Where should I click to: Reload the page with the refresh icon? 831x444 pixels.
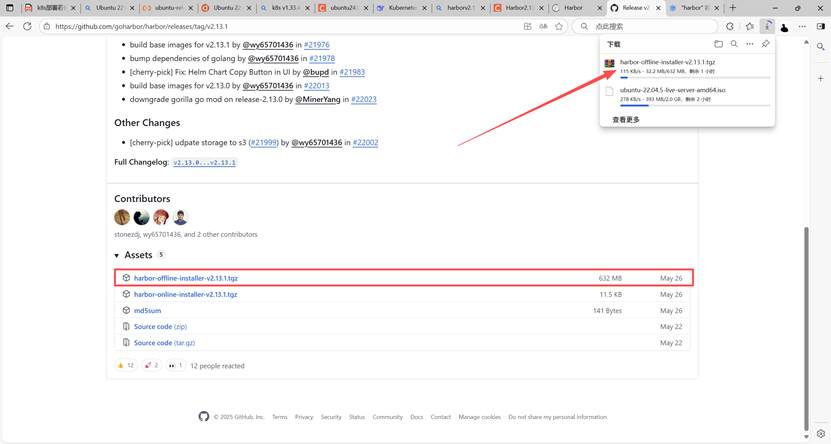click(27, 26)
